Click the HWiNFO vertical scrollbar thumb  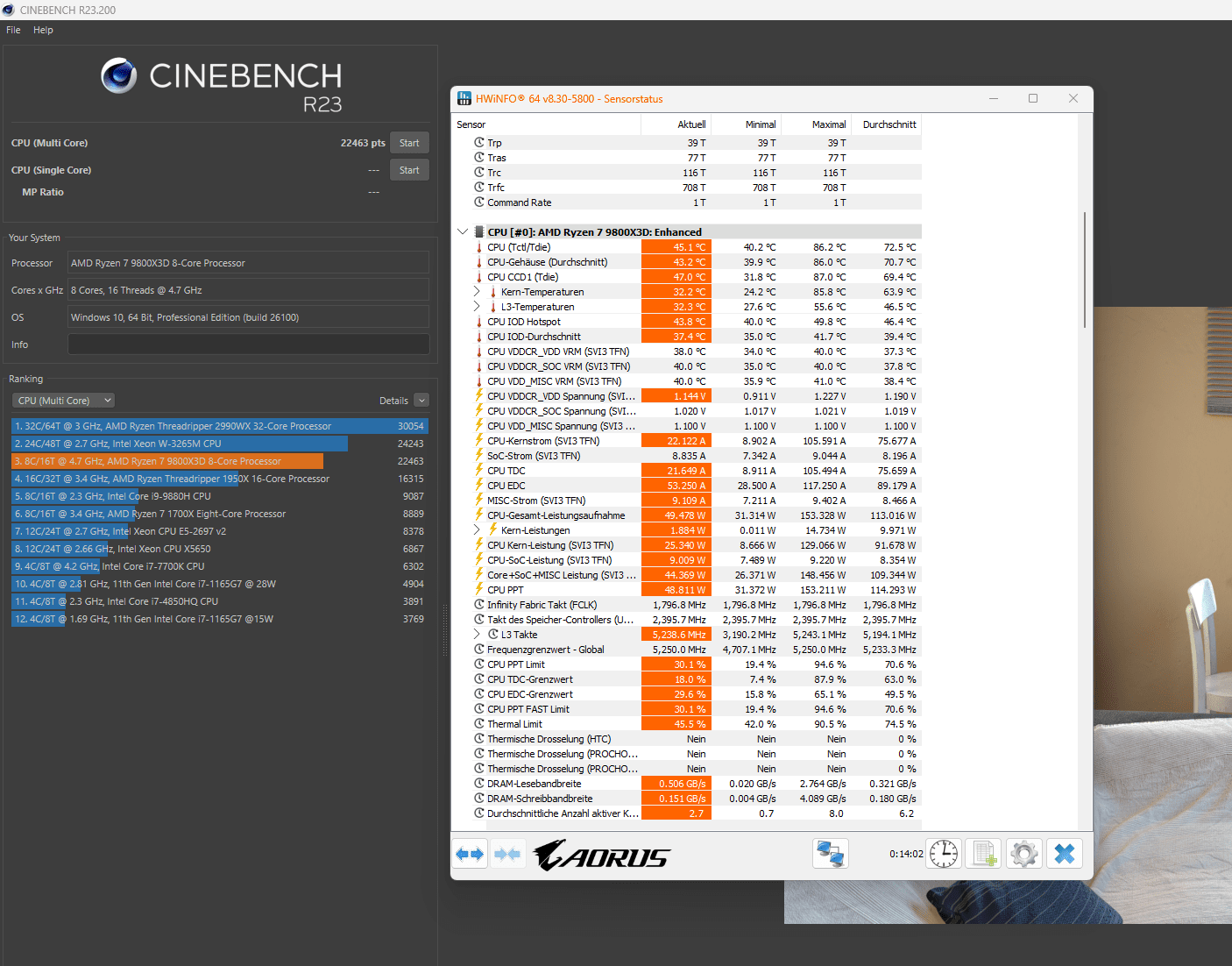tap(1085, 269)
